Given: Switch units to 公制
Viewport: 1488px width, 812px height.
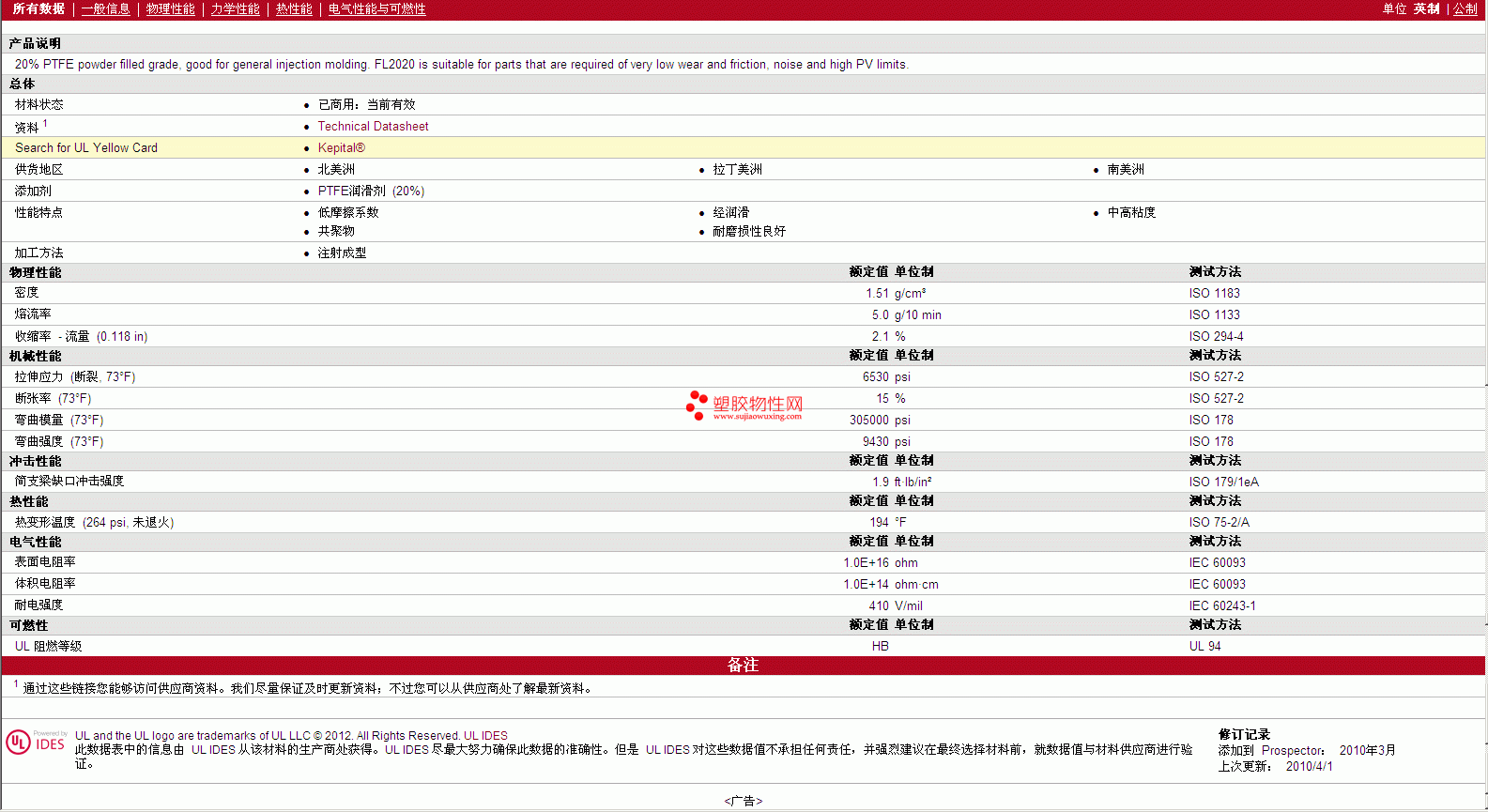Looking at the screenshot, I should tap(1465, 9).
